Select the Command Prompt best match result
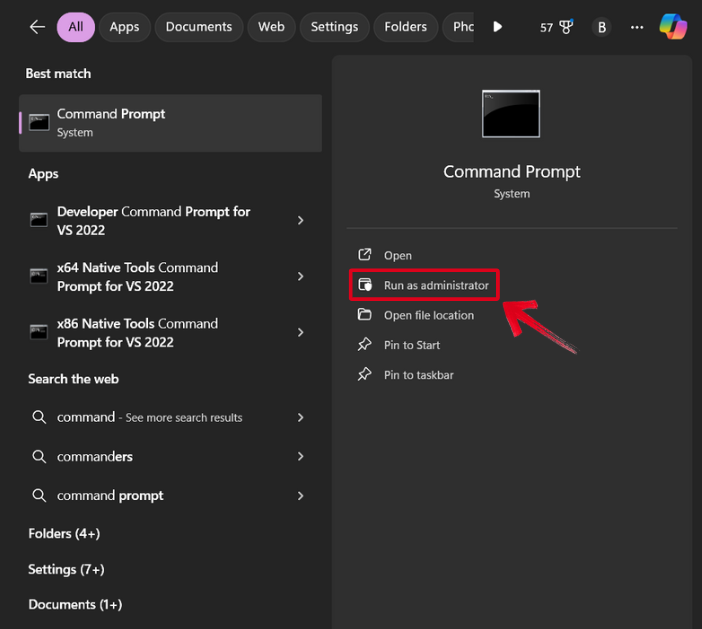702x629 pixels. point(170,123)
